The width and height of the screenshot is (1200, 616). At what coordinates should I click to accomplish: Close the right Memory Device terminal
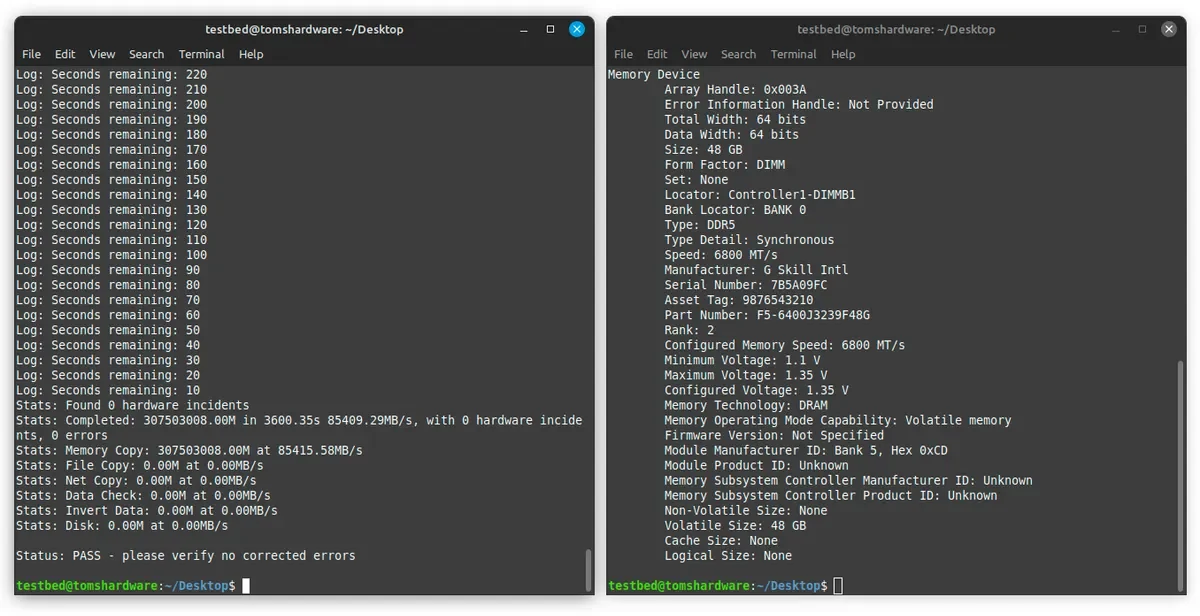pyautogui.click(x=1168, y=30)
